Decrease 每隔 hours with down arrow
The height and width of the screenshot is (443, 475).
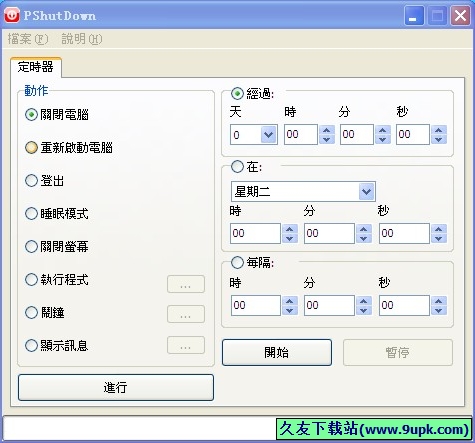click(x=290, y=310)
